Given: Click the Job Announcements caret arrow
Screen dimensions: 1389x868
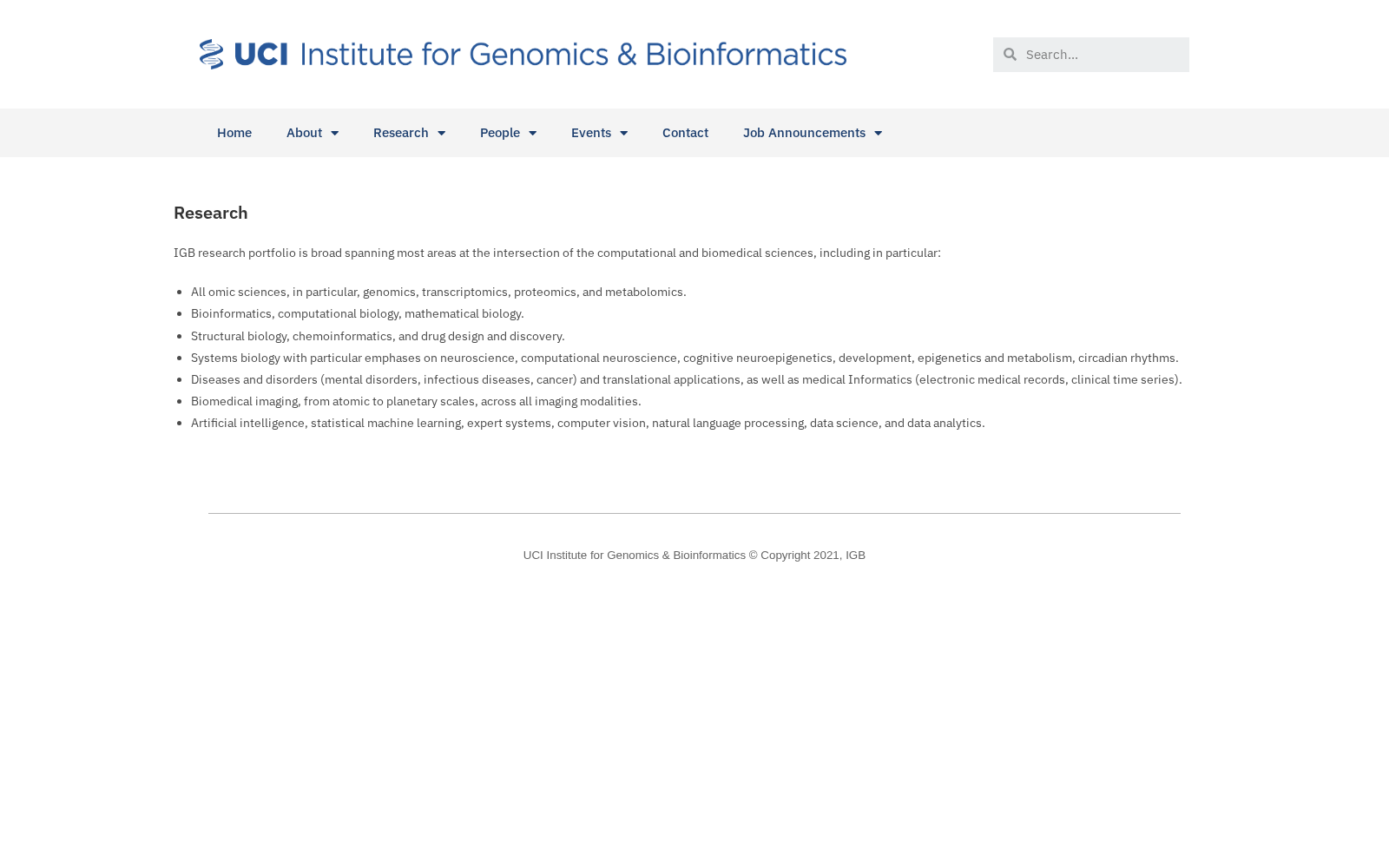Looking at the screenshot, I should 878,133.
